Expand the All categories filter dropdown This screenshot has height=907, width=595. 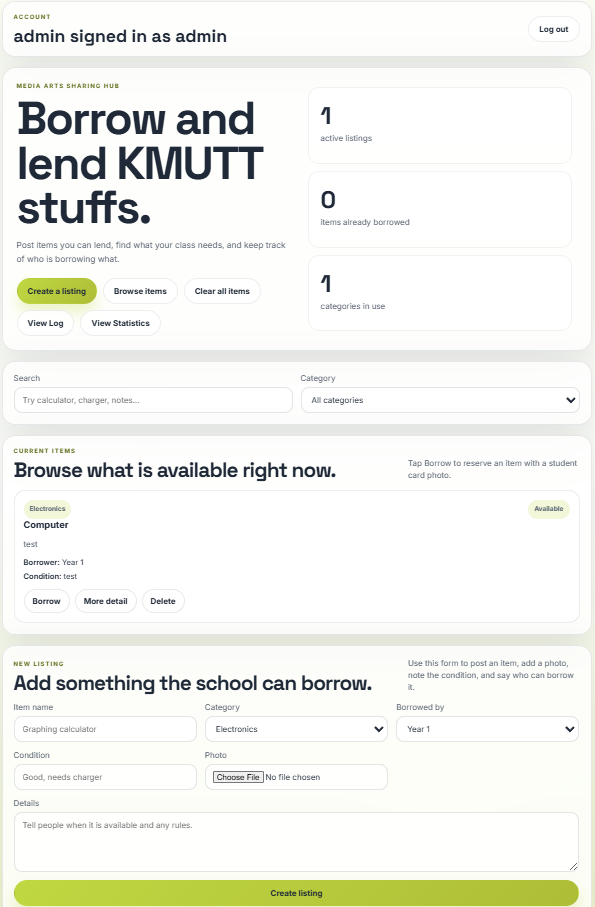click(x=440, y=400)
